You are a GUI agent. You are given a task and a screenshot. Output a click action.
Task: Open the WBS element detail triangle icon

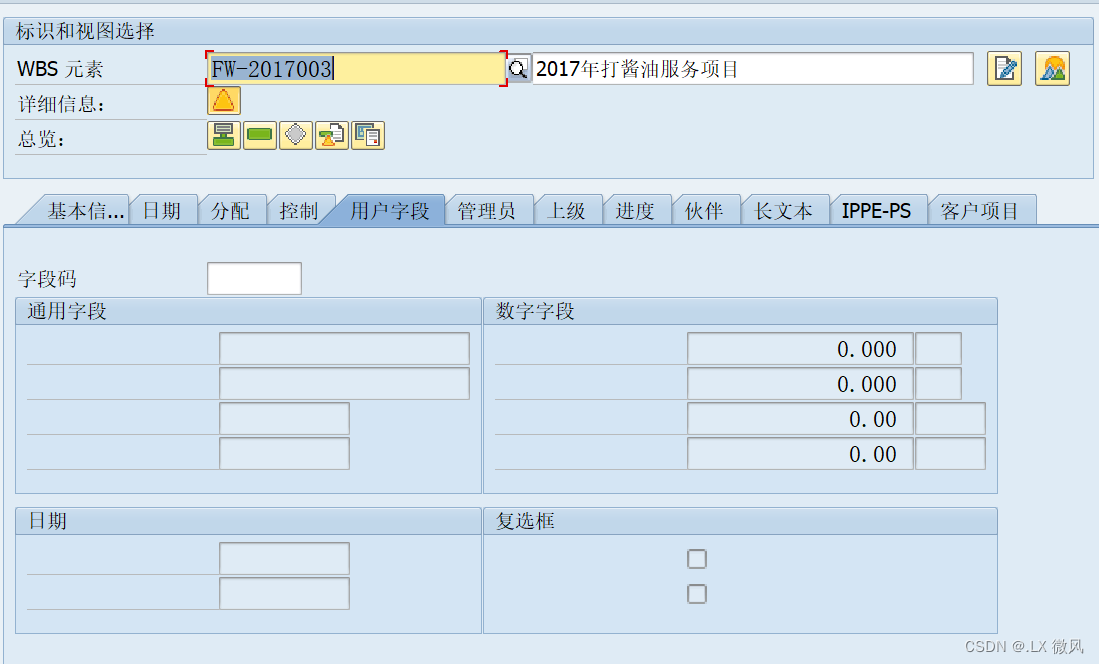coord(222,100)
